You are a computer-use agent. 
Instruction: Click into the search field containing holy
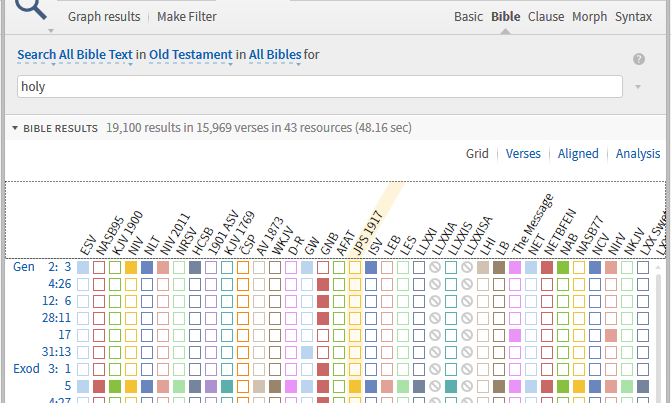(x=320, y=86)
